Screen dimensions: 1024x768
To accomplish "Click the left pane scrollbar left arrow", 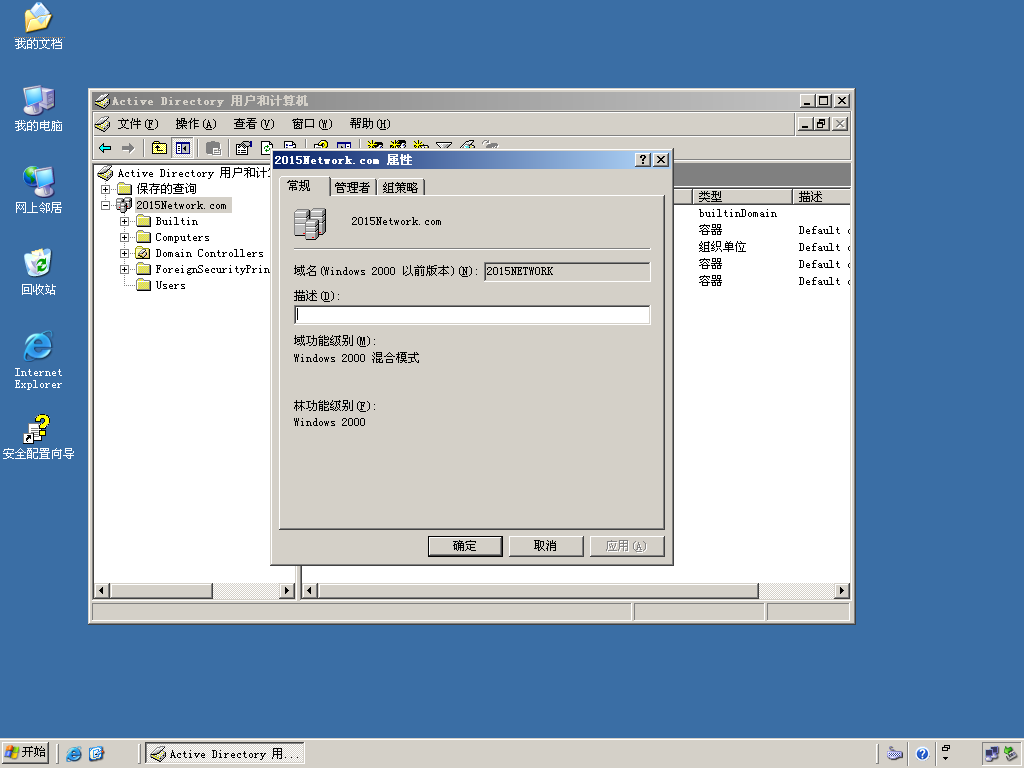I will coord(101,590).
